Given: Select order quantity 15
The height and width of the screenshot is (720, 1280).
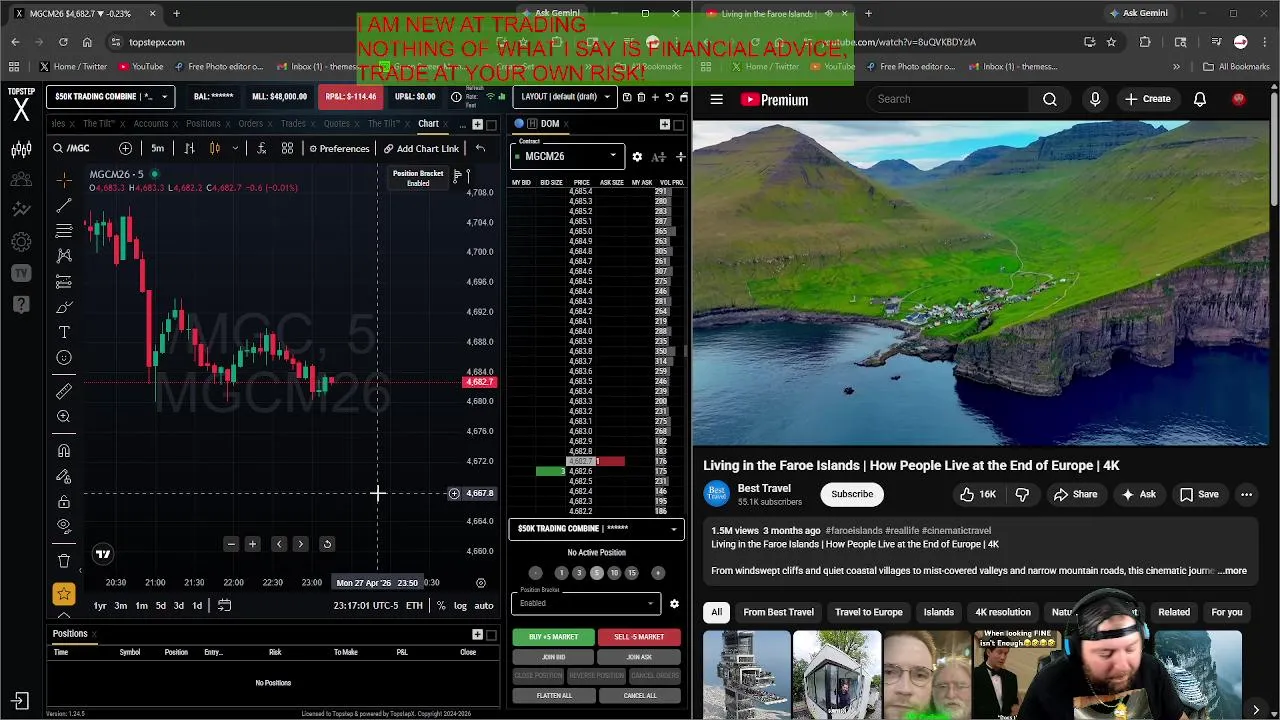Looking at the screenshot, I should (x=631, y=573).
